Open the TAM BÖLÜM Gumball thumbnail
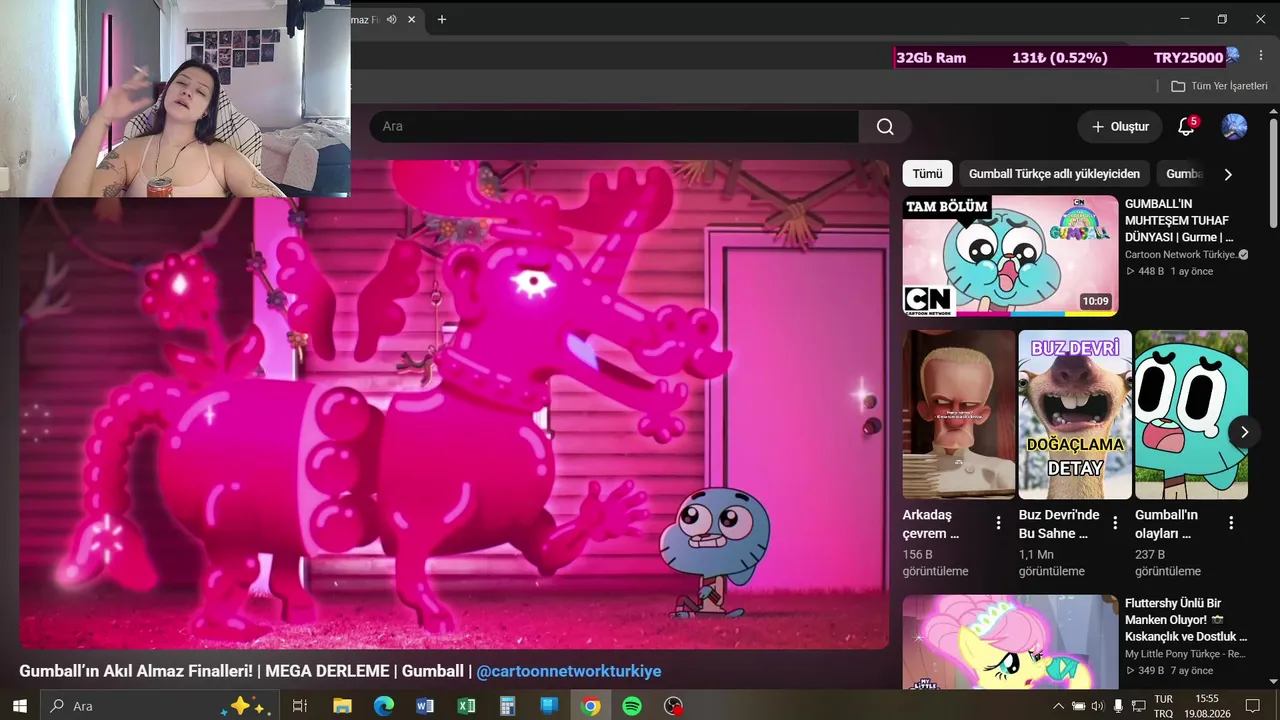The width and height of the screenshot is (1280, 720). click(x=1010, y=256)
